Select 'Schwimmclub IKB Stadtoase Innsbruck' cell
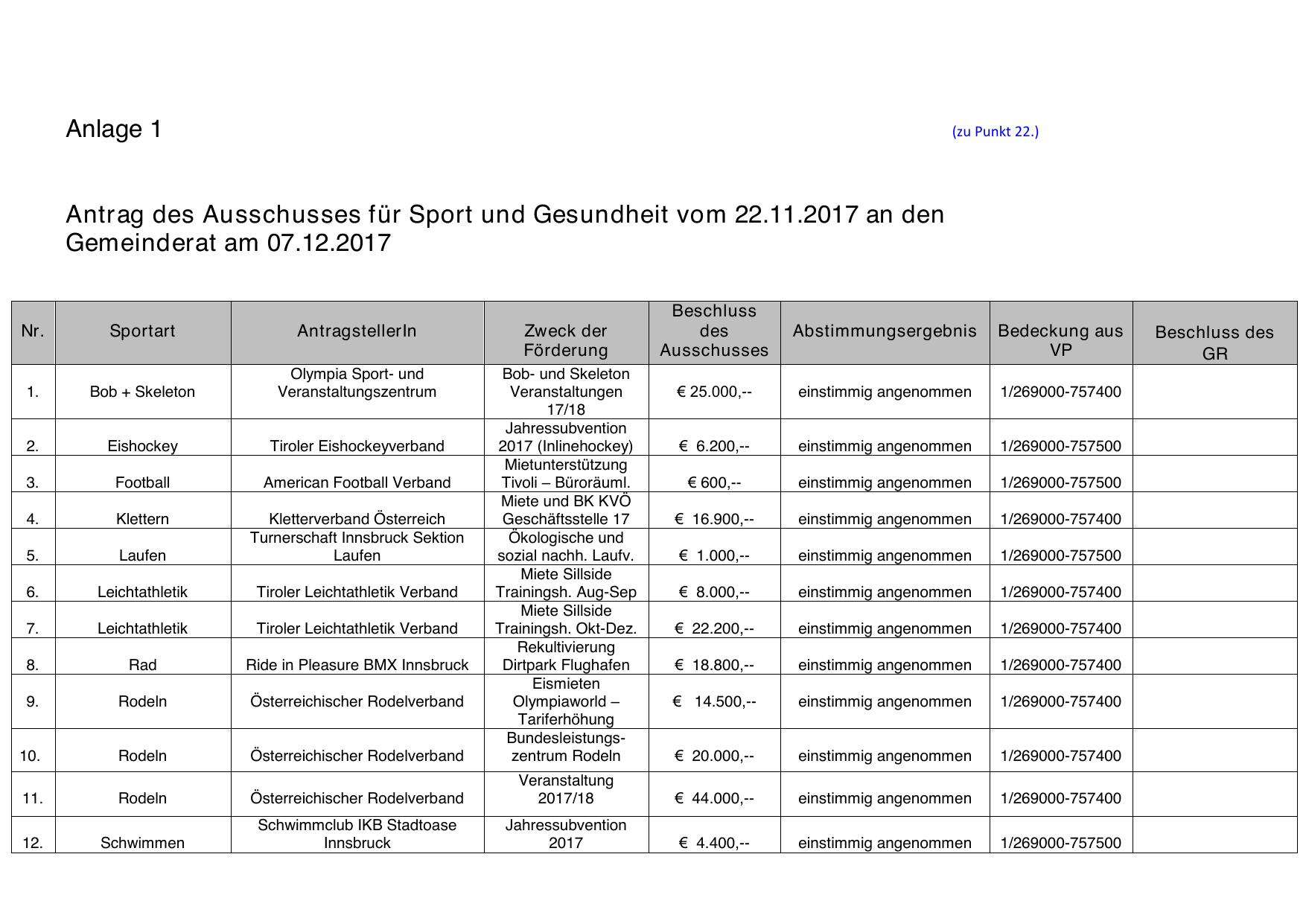Screen dimensions: 1306x924 [357, 834]
